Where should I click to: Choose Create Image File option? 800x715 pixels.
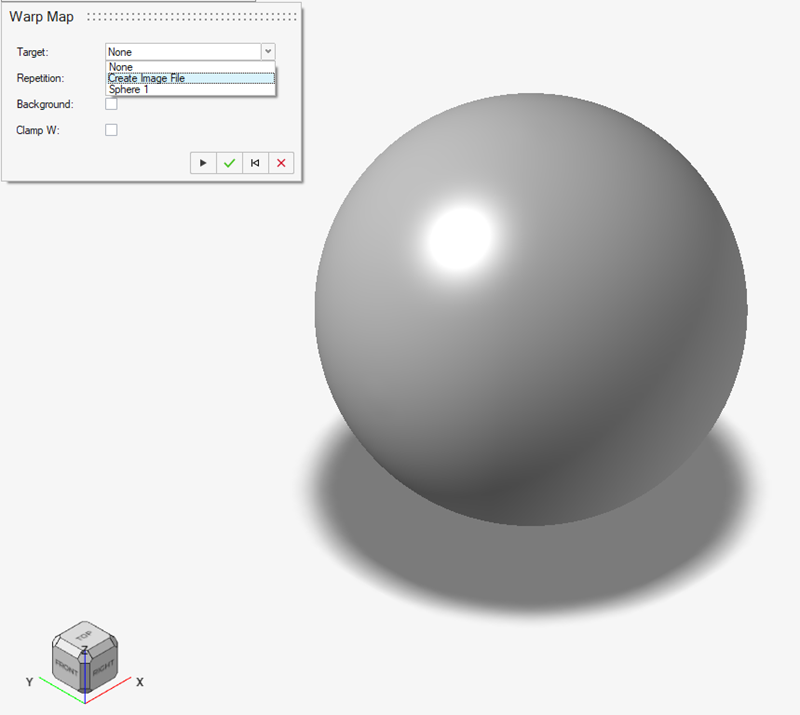pyautogui.click(x=190, y=78)
